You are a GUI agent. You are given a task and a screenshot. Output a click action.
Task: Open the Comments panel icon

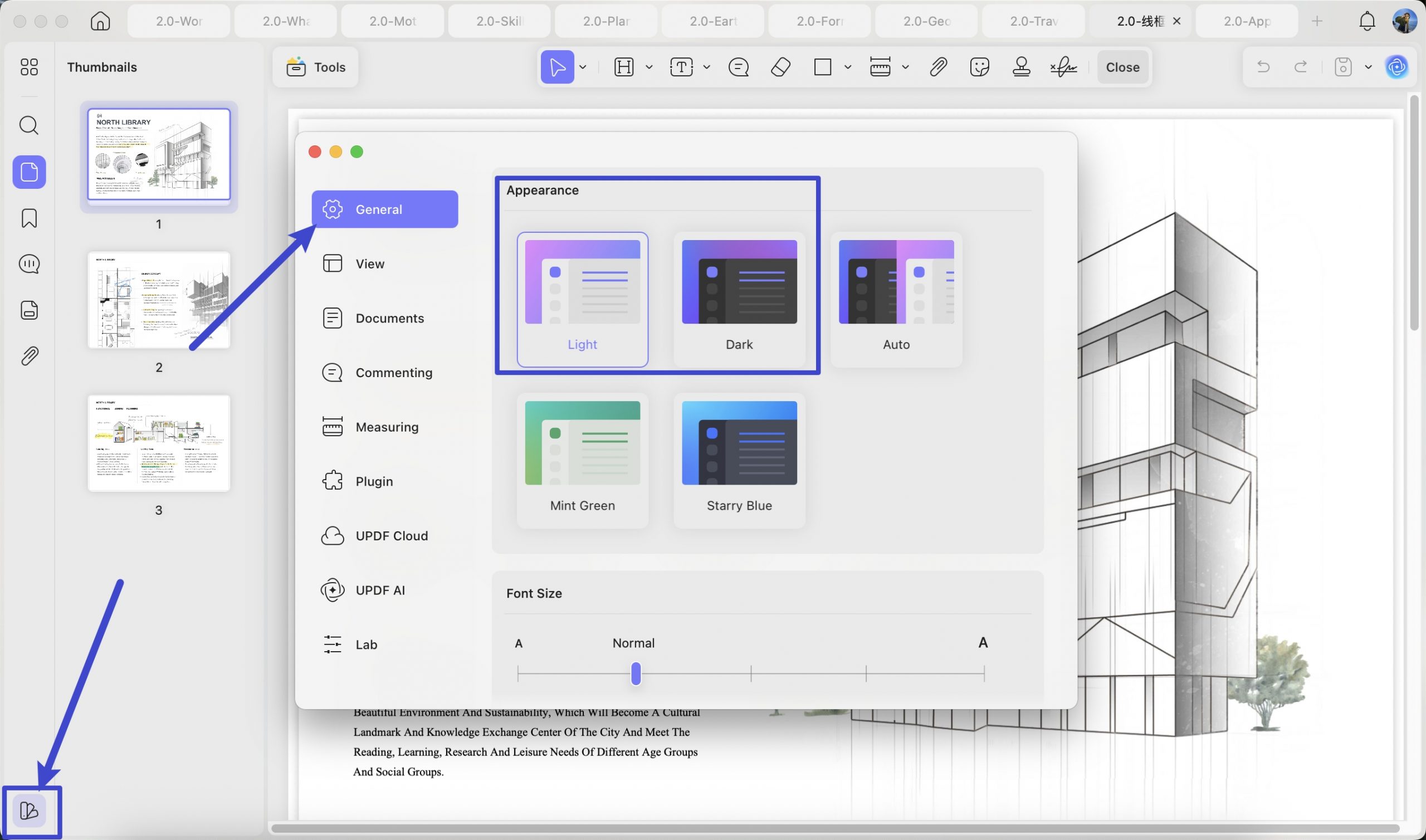pos(29,264)
